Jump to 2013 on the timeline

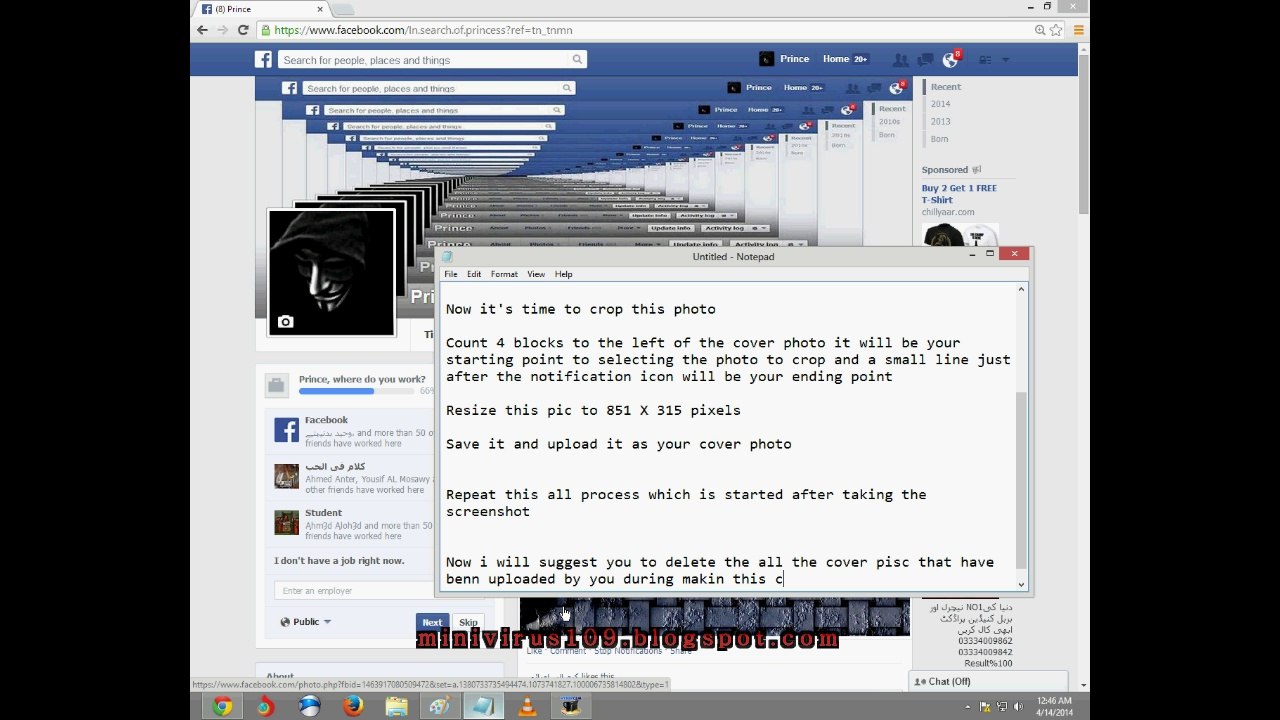[x=941, y=122]
